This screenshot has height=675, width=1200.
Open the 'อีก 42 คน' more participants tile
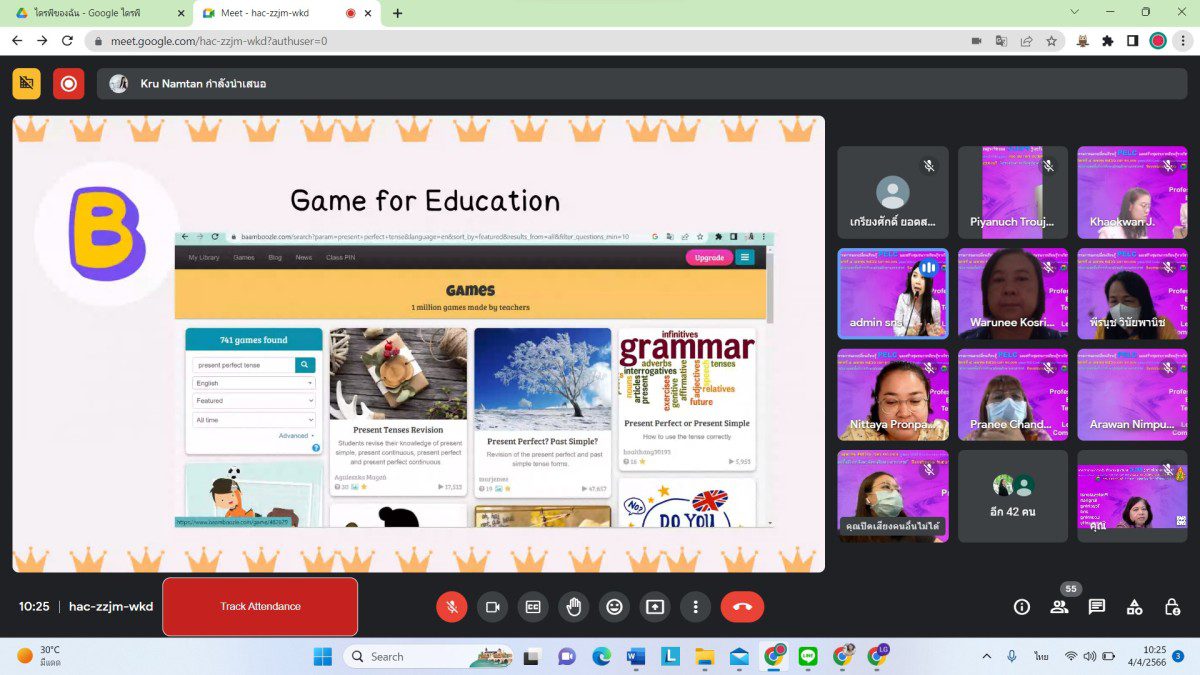coord(1013,496)
